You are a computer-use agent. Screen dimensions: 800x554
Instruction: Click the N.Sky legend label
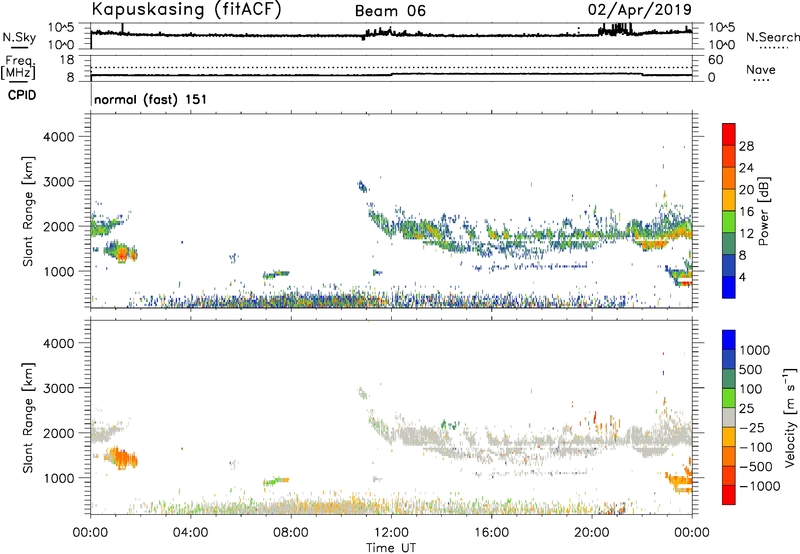point(19,37)
